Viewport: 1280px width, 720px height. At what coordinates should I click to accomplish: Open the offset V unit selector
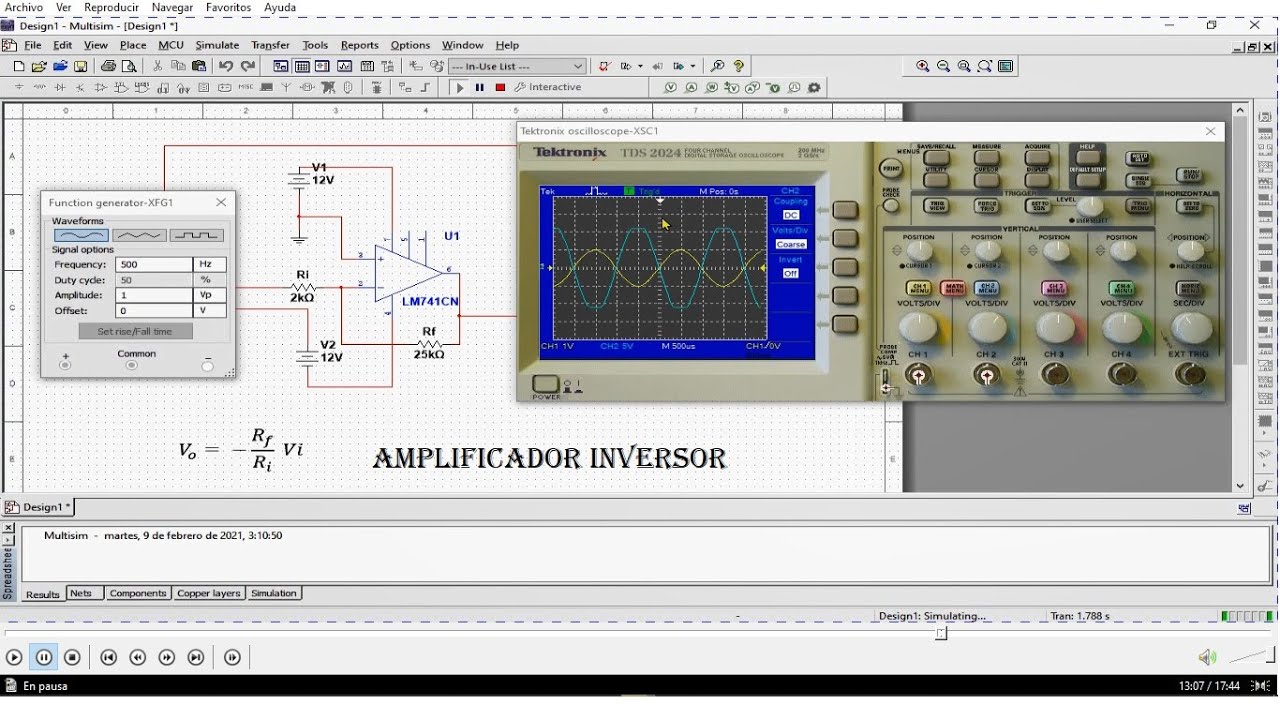(210, 311)
